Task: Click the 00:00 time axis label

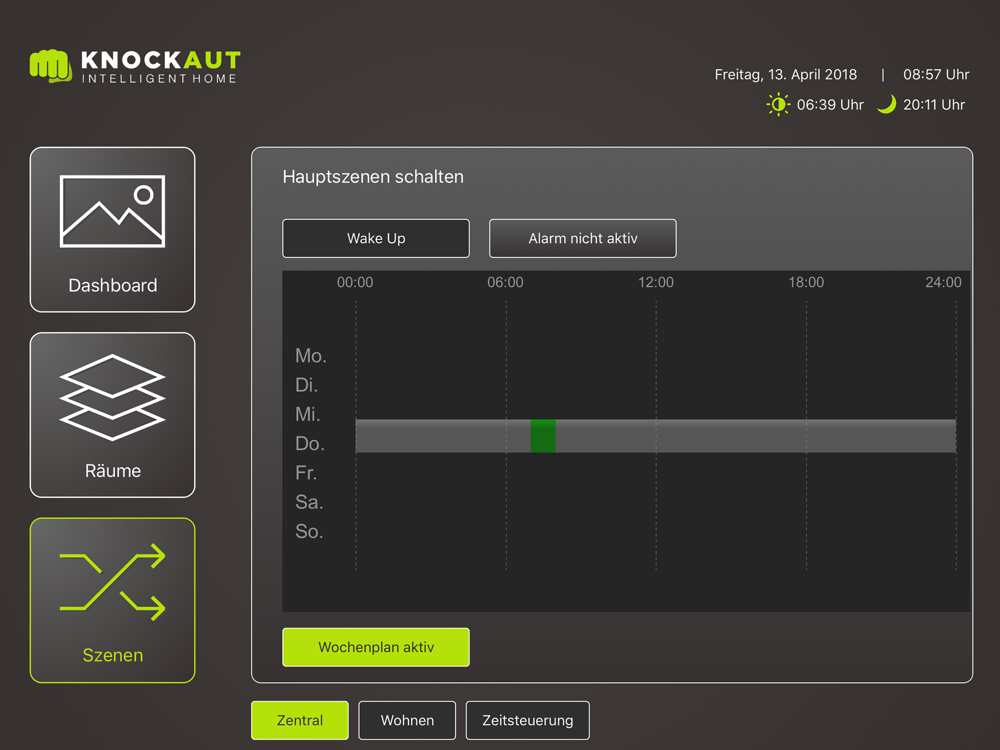Action: tap(355, 283)
